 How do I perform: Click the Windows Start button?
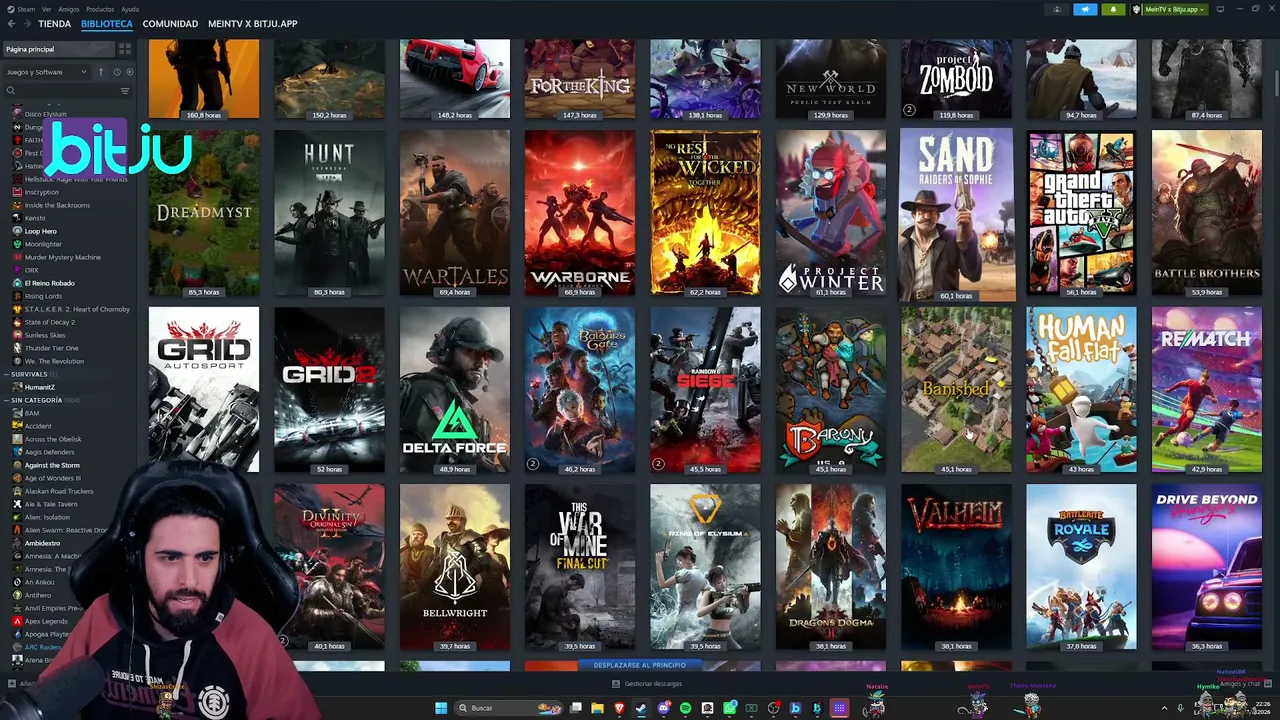441,708
